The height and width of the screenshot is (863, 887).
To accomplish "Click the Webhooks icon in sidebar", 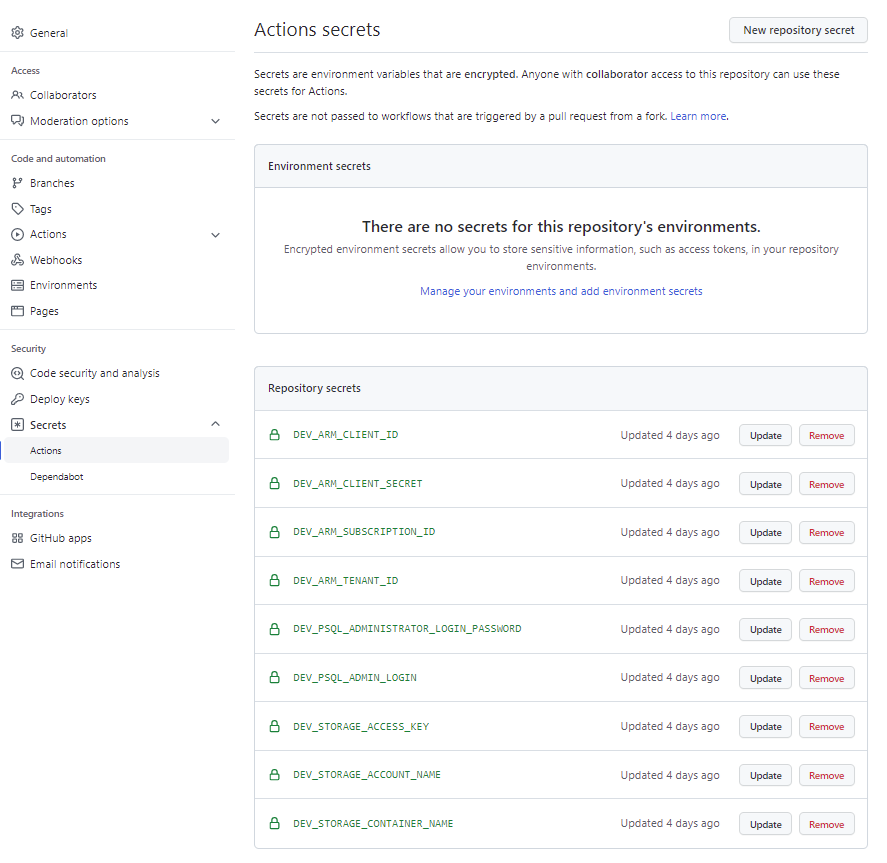I will click(x=17, y=260).
